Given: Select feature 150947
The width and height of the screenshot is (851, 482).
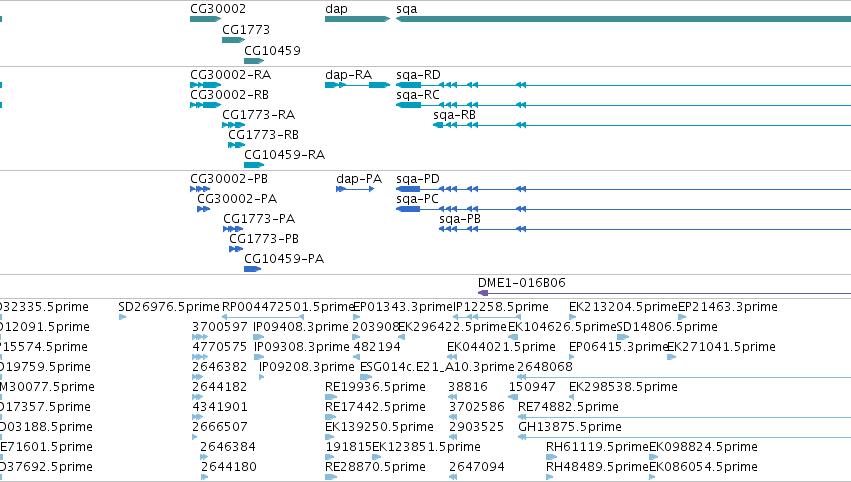Looking at the screenshot, I should point(532,387).
